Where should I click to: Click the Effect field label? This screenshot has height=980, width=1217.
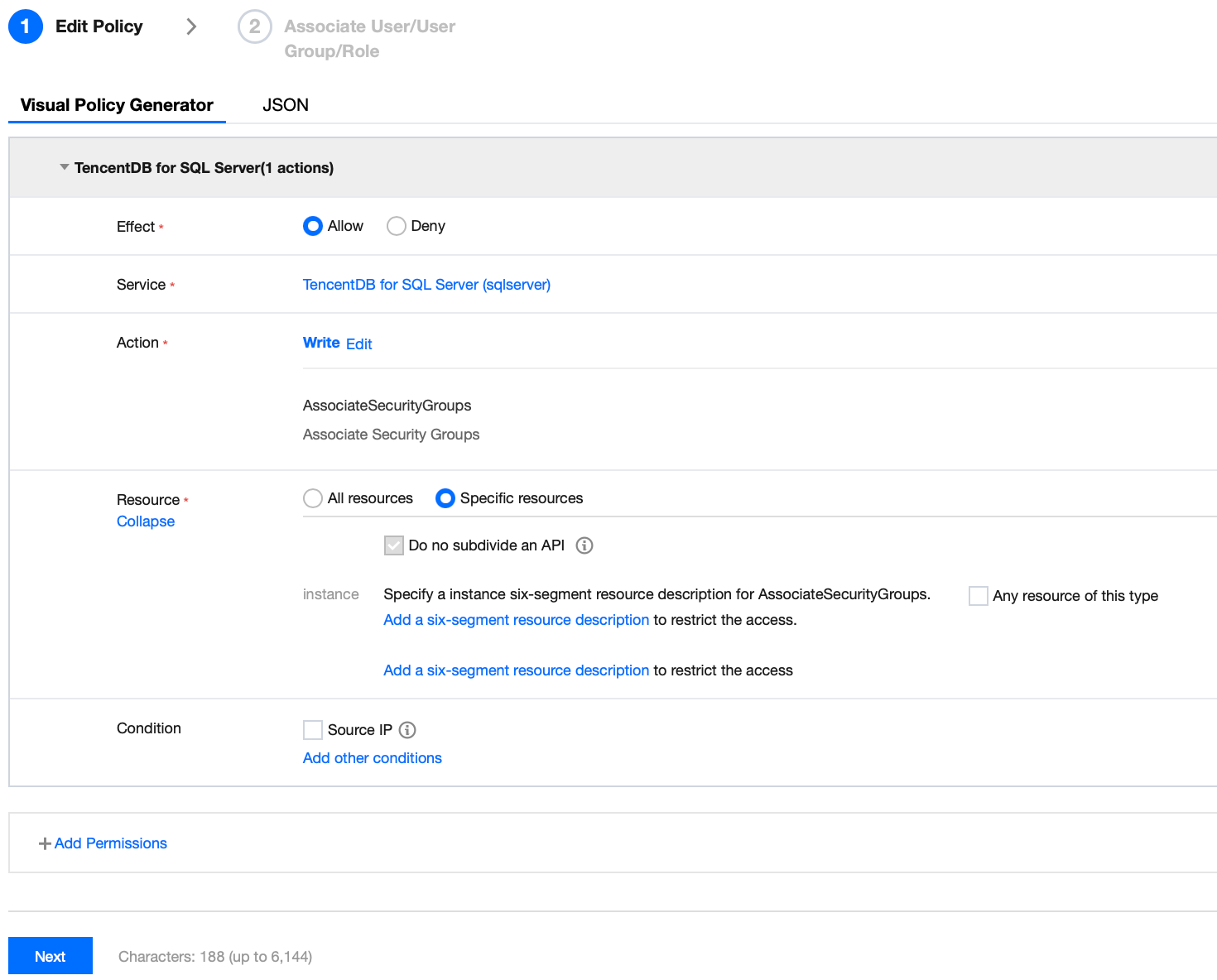pos(136,227)
